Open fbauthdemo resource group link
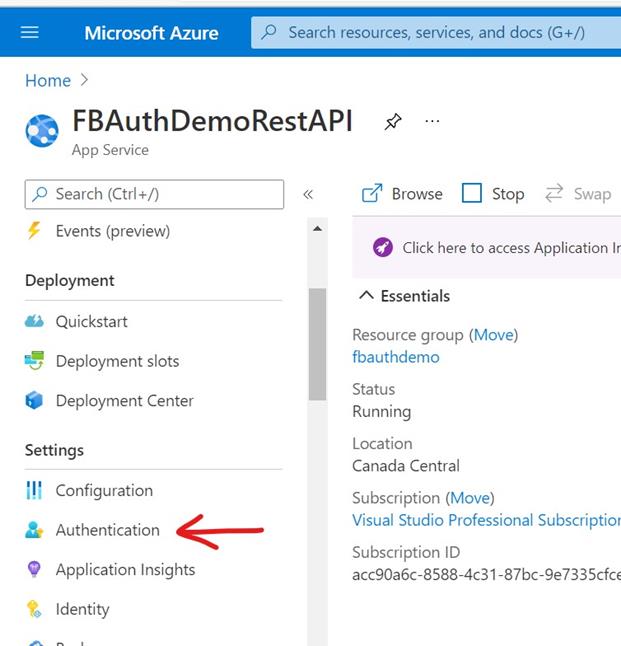Viewport: 621px width, 646px height. pyautogui.click(x=396, y=357)
